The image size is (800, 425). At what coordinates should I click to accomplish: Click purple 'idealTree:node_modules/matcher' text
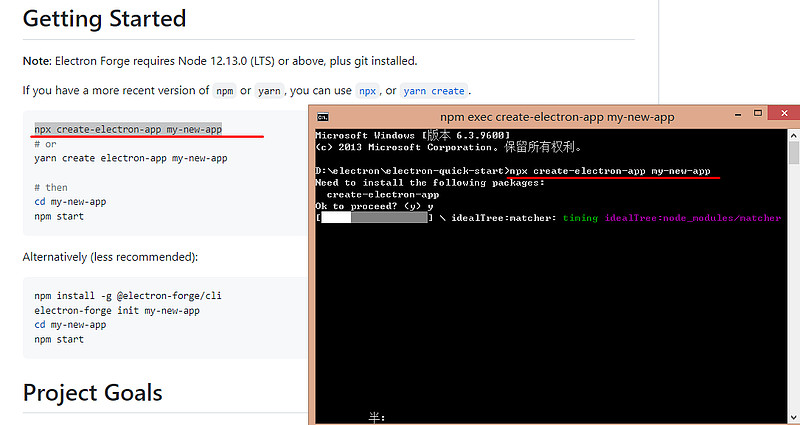[693, 218]
